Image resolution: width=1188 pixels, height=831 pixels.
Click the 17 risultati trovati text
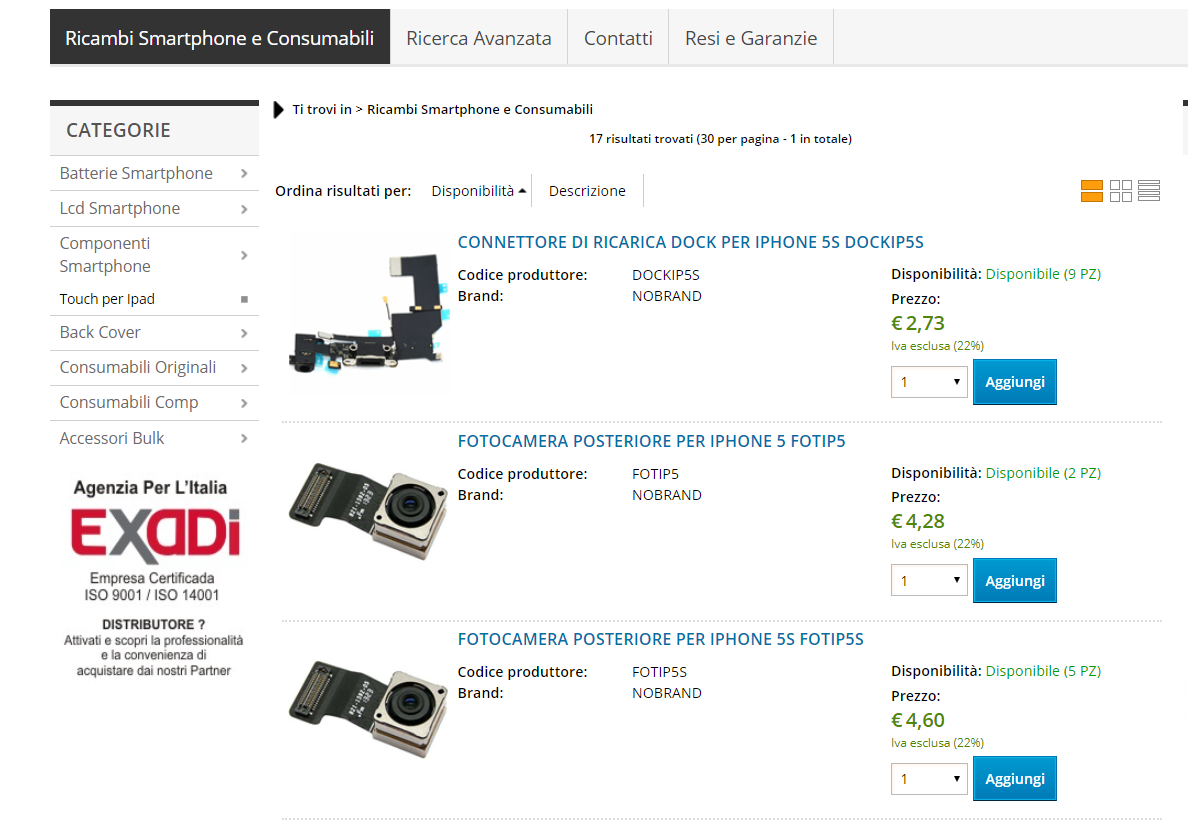coord(721,139)
